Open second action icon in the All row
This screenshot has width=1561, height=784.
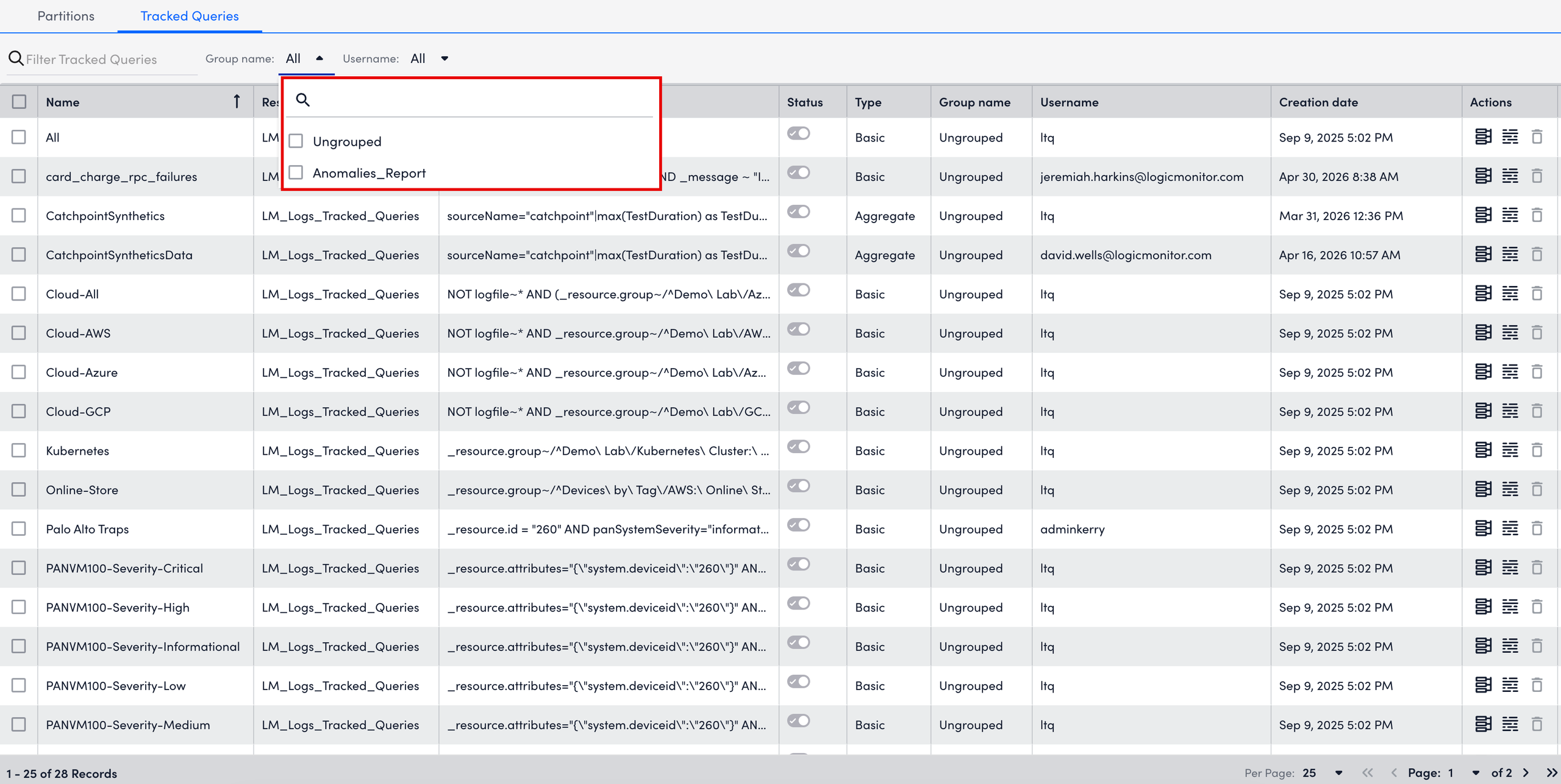(x=1510, y=137)
